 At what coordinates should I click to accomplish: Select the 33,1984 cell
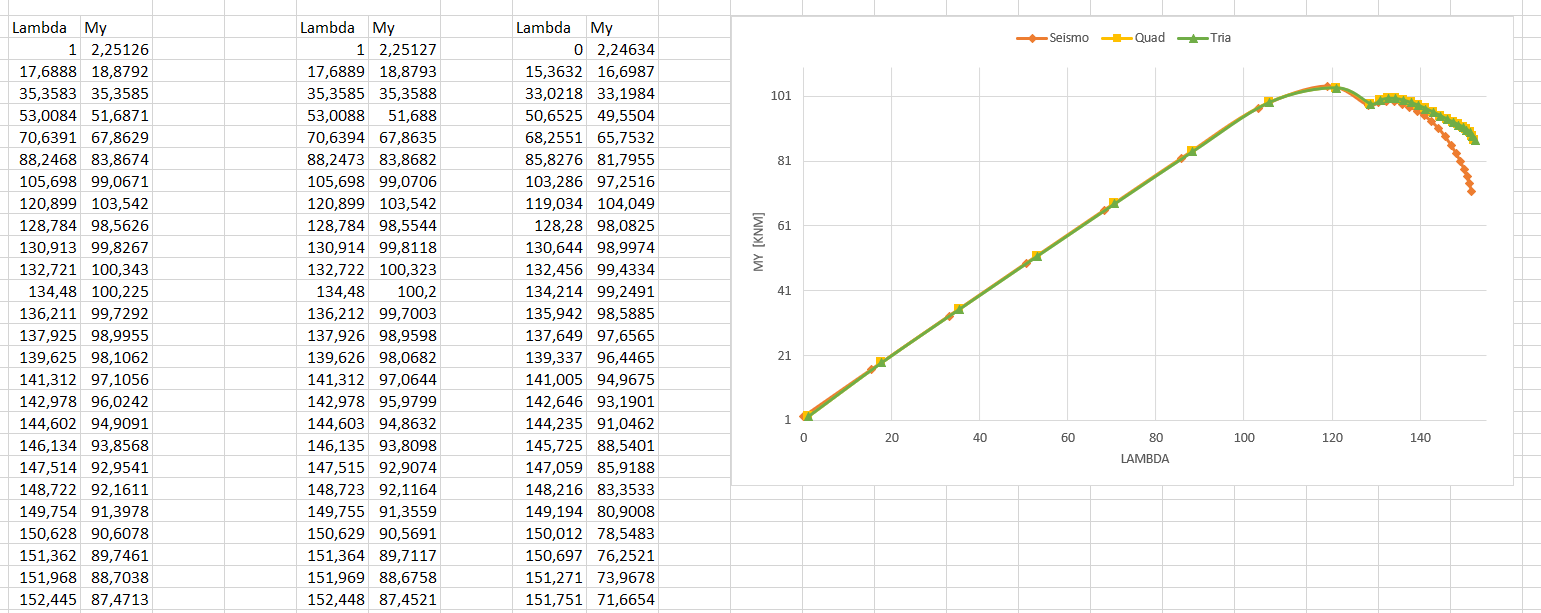622,94
